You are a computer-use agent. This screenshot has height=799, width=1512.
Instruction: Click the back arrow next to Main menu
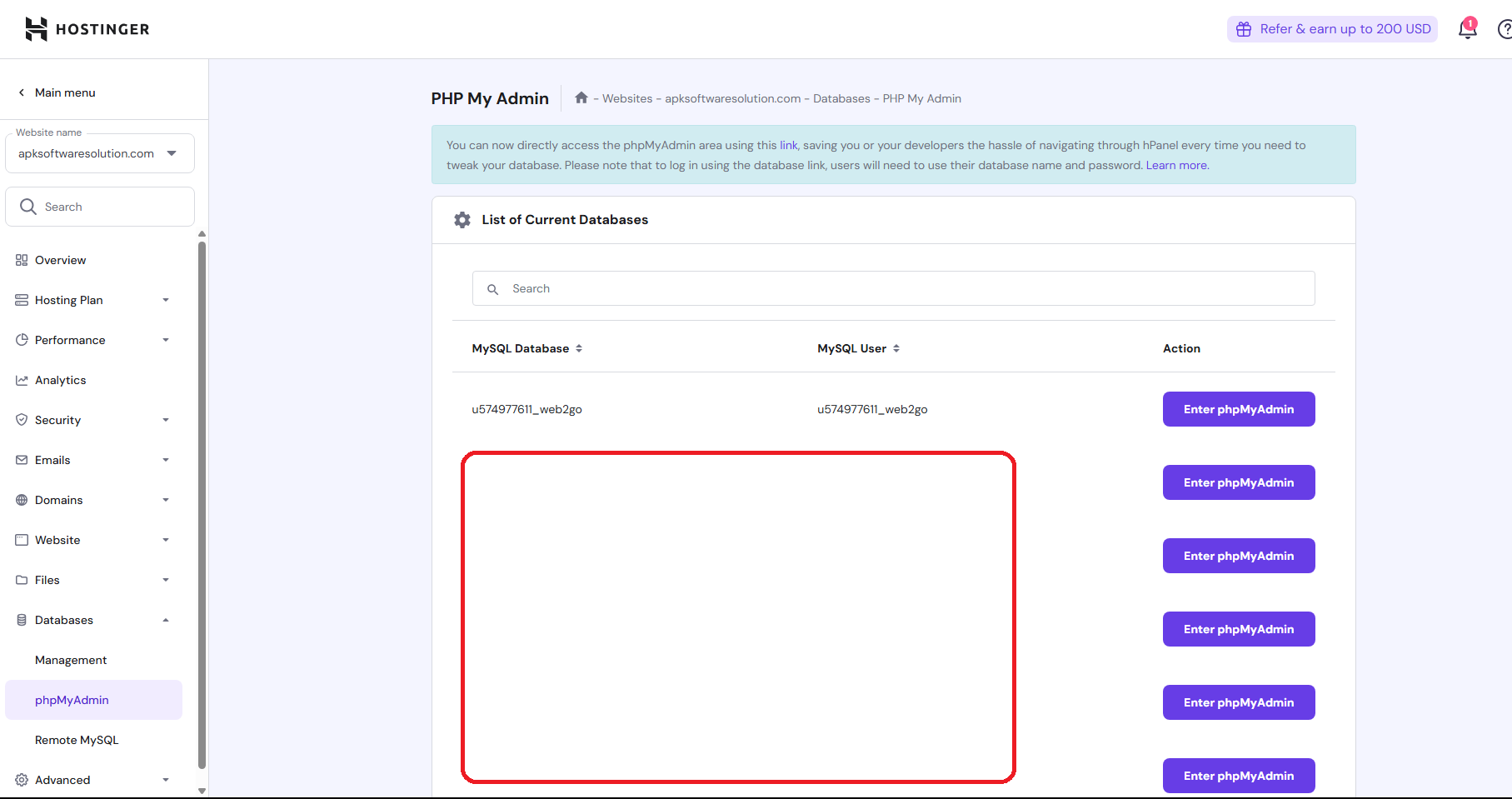pos(22,92)
